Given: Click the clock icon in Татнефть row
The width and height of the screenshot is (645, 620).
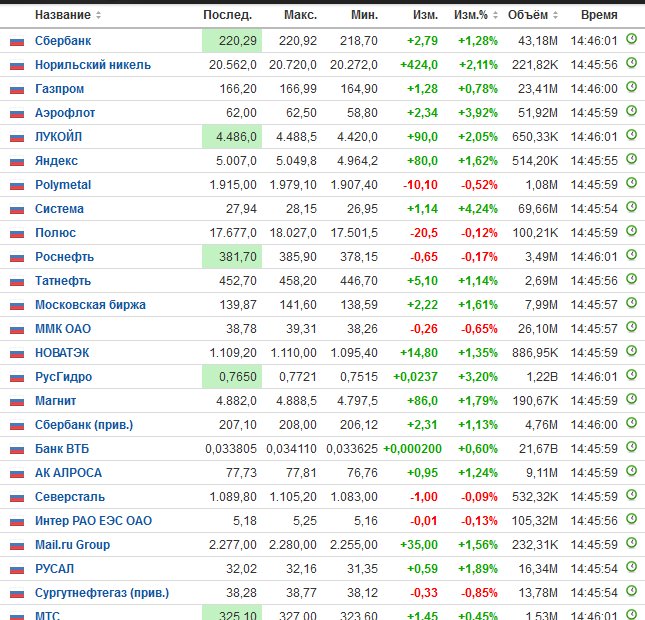Looking at the screenshot, I should [631, 279].
